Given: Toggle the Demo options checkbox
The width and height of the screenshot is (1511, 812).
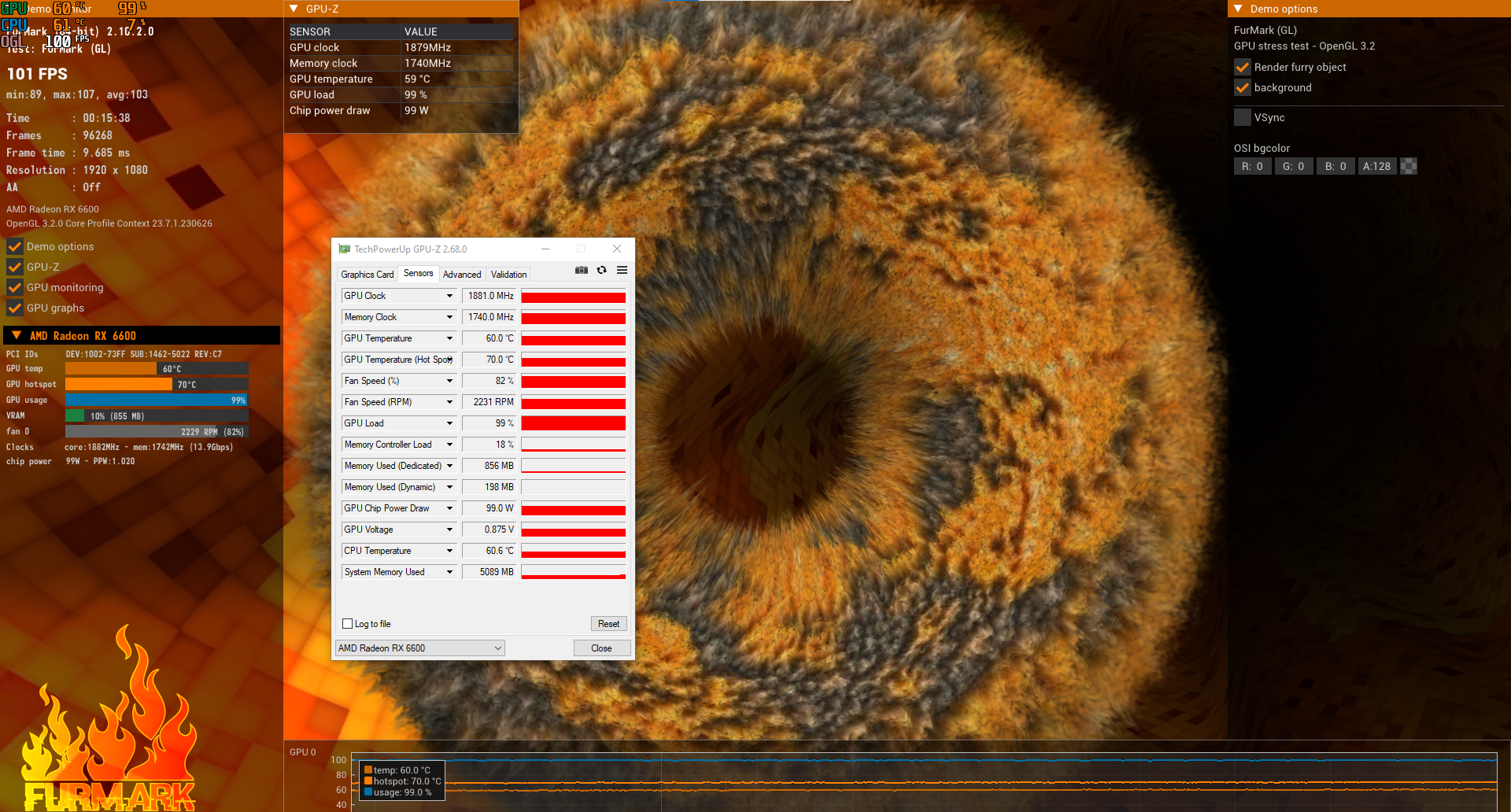Looking at the screenshot, I should pyautogui.click(x=15, y=246).
